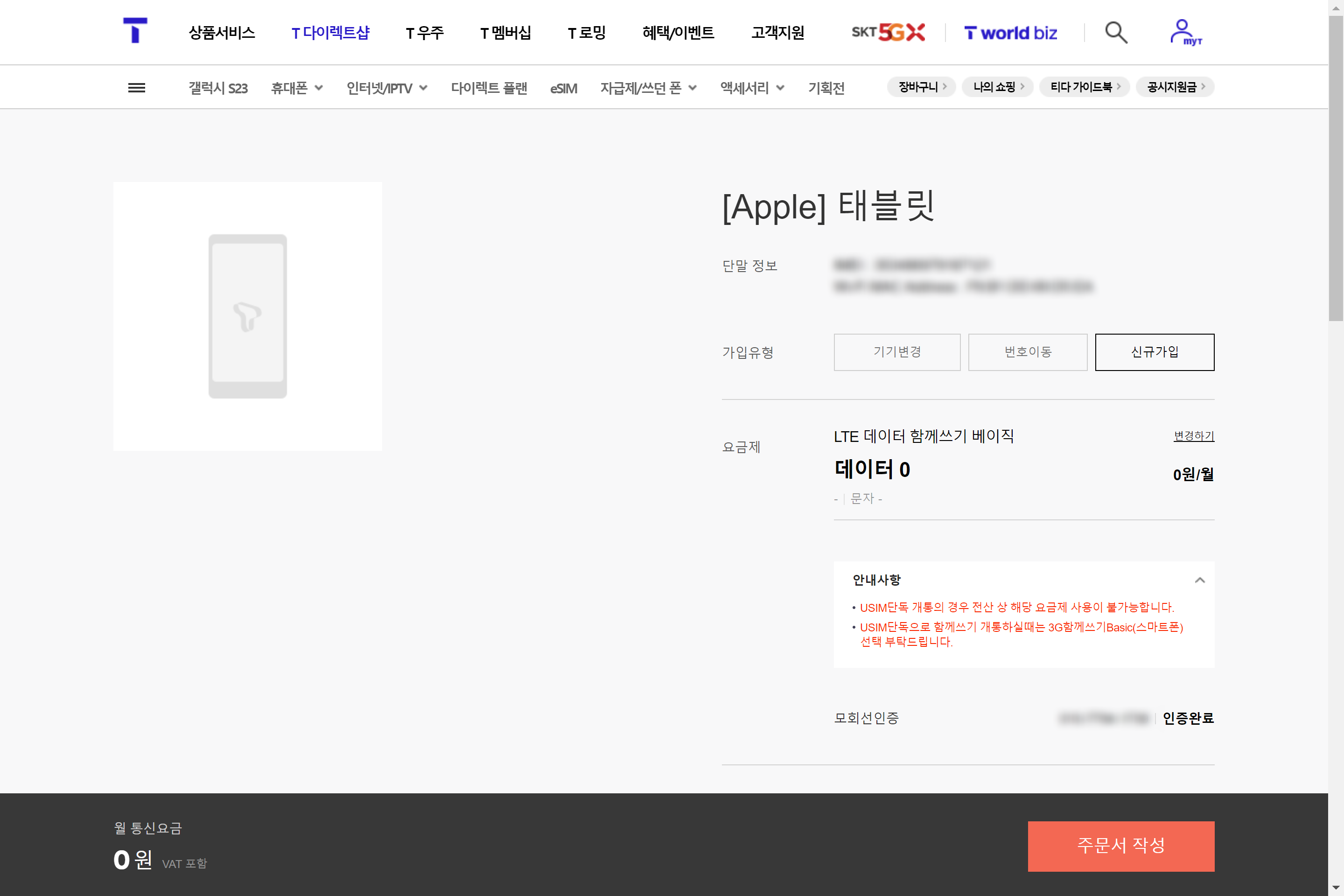1344x896 pixels.
Task: Expand the 휴대폰 dropdown menu
Action: [297, 88]
